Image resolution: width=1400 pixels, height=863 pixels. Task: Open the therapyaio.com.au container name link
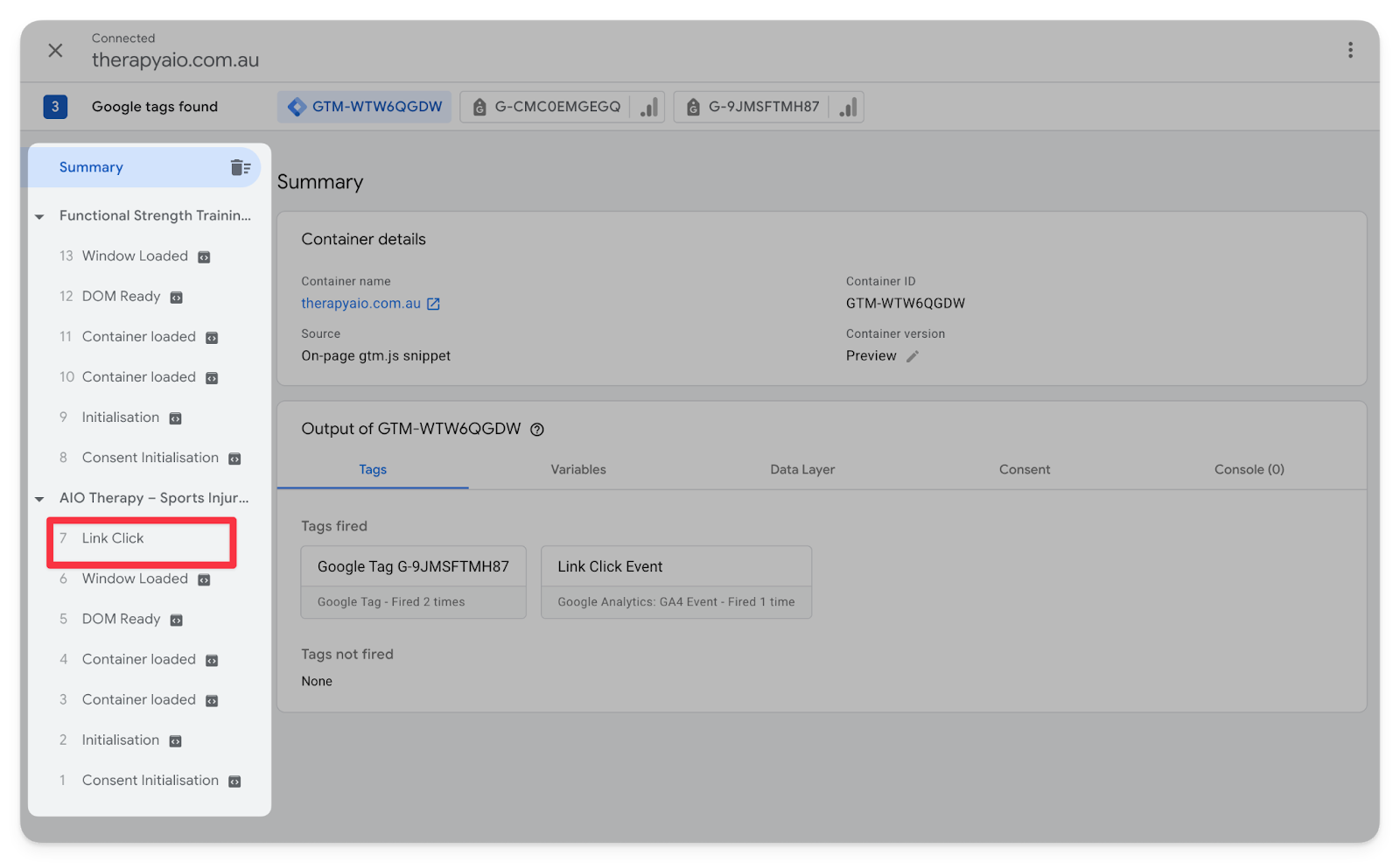click(360, 303)
